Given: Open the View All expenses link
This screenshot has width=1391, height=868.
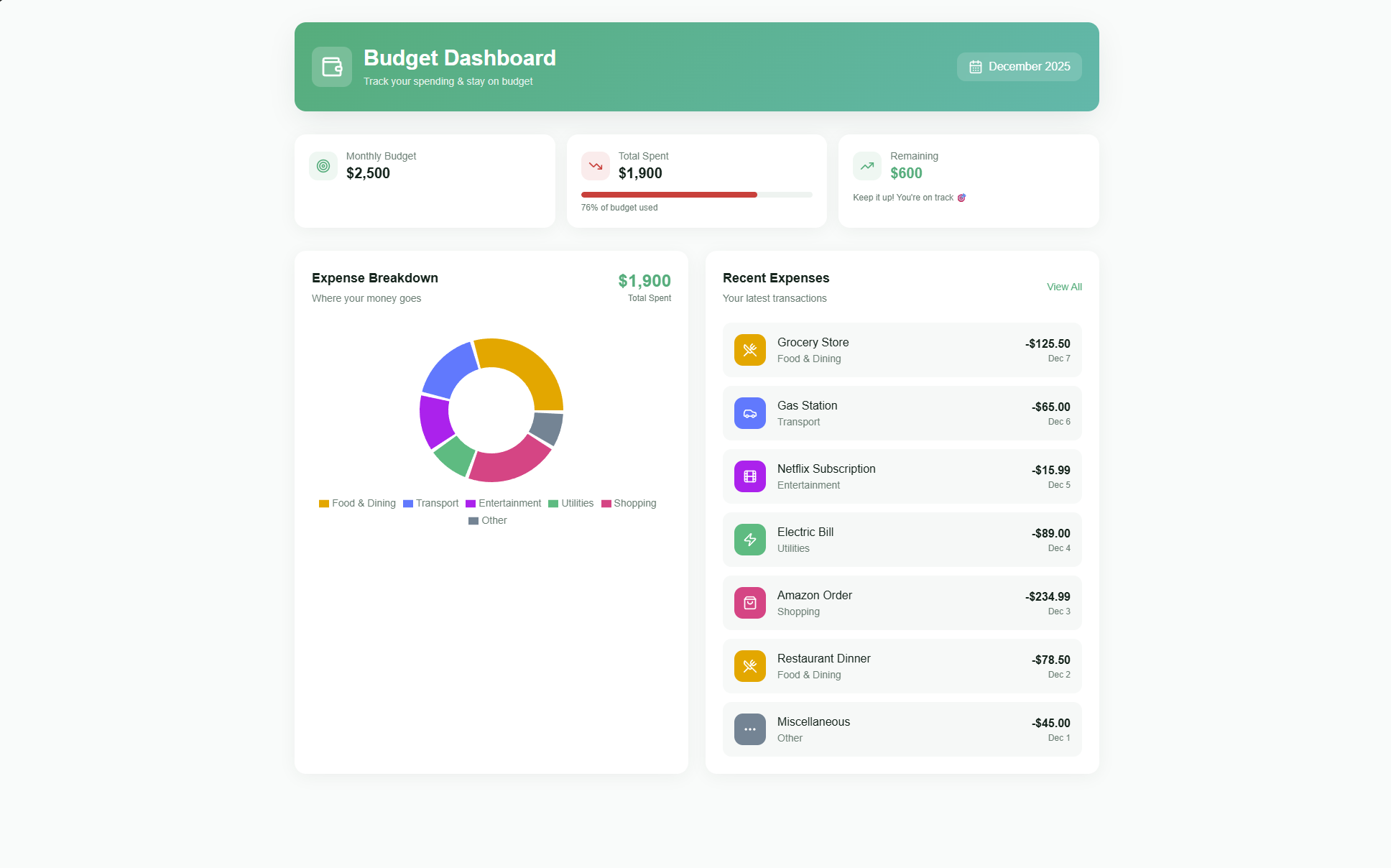Looking at the screenshot, I should (x=1063, y=287).
